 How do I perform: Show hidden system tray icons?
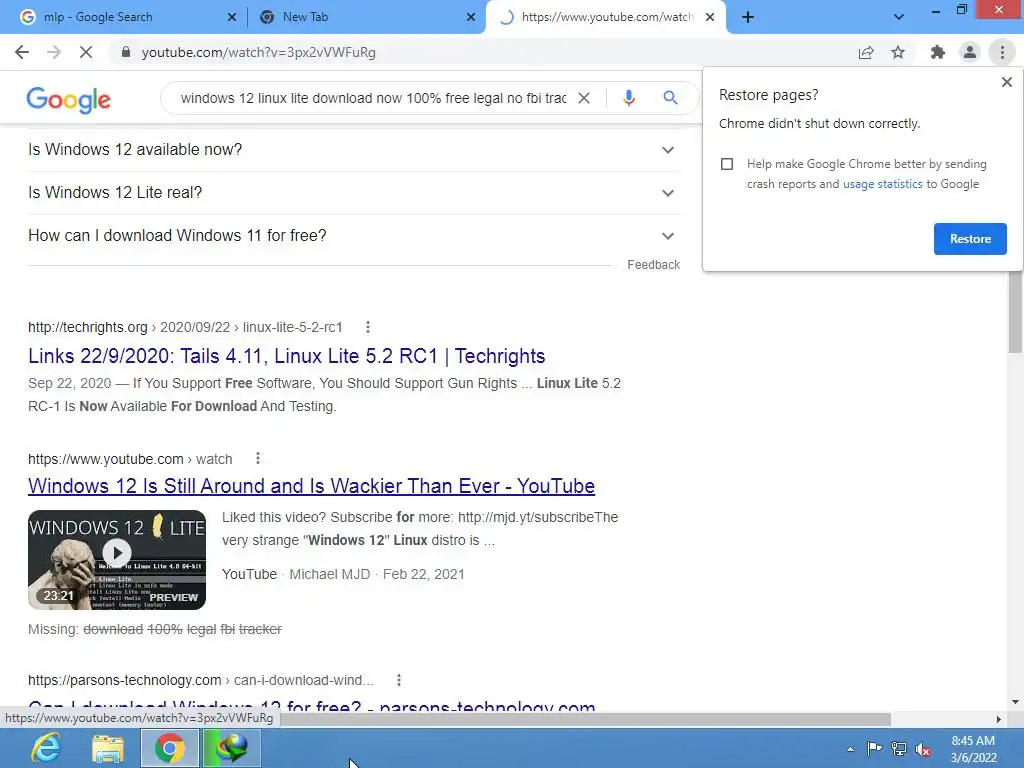[x=850, y=749]
